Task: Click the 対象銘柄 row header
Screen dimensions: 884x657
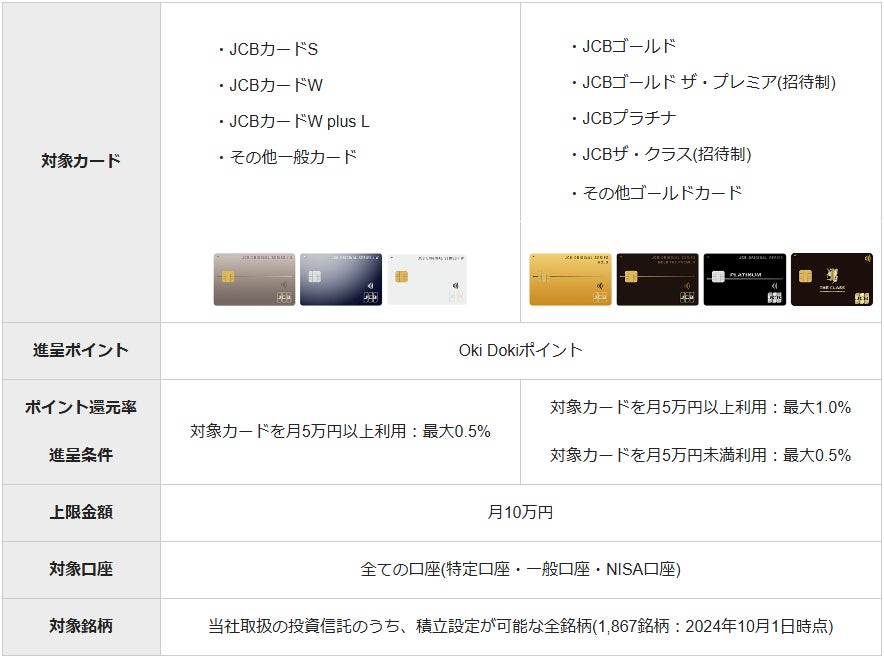Action: (x=81, y=626)
